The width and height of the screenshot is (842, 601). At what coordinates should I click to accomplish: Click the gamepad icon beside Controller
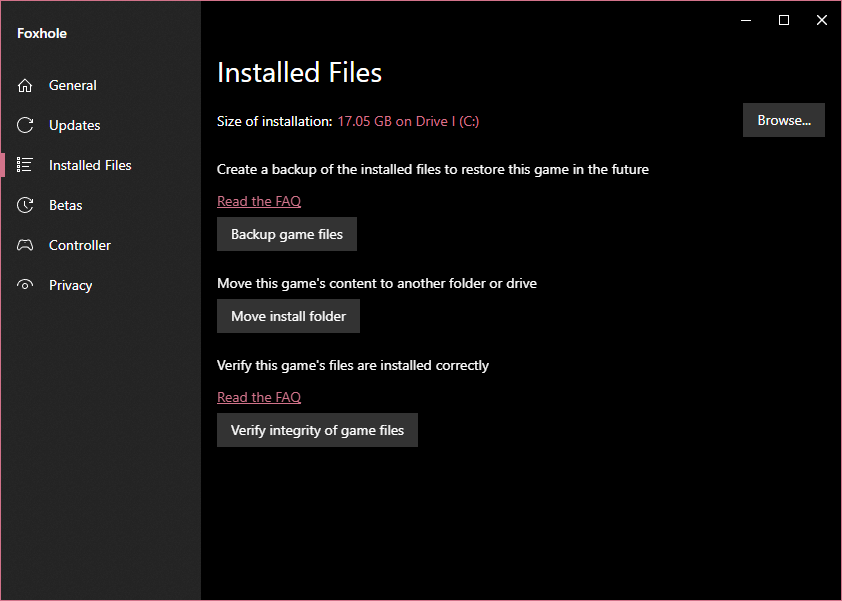pos(26,246)
